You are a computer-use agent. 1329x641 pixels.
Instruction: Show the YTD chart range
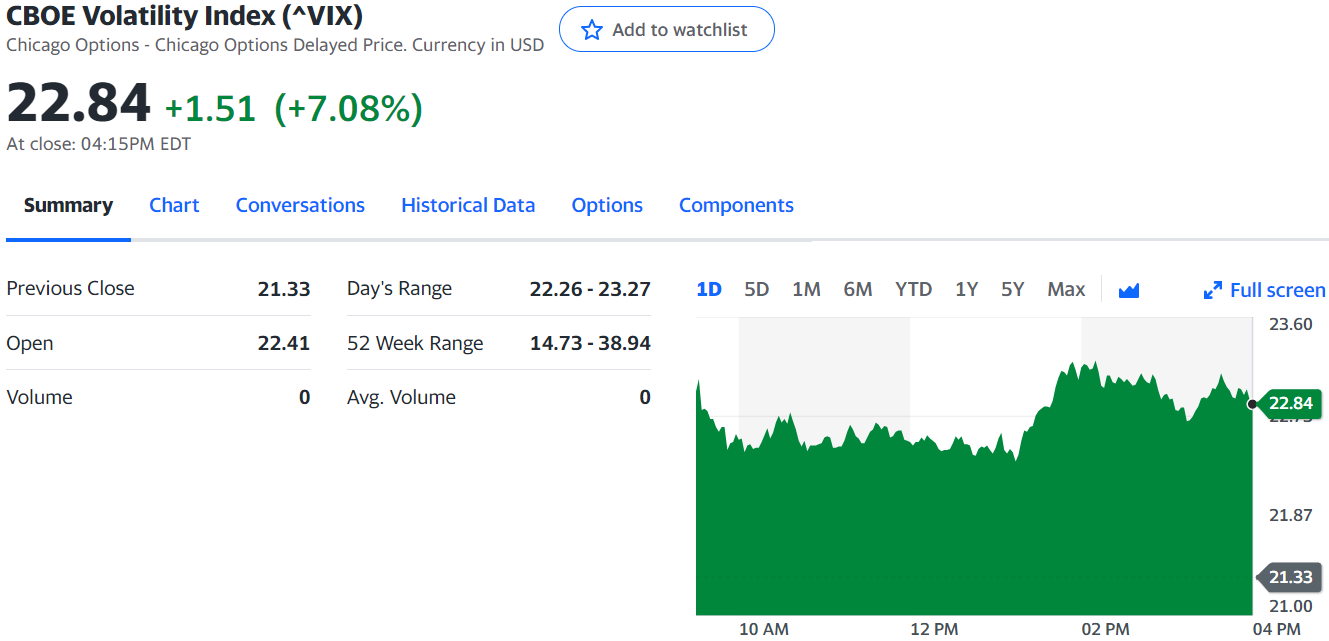pos(913,289)
